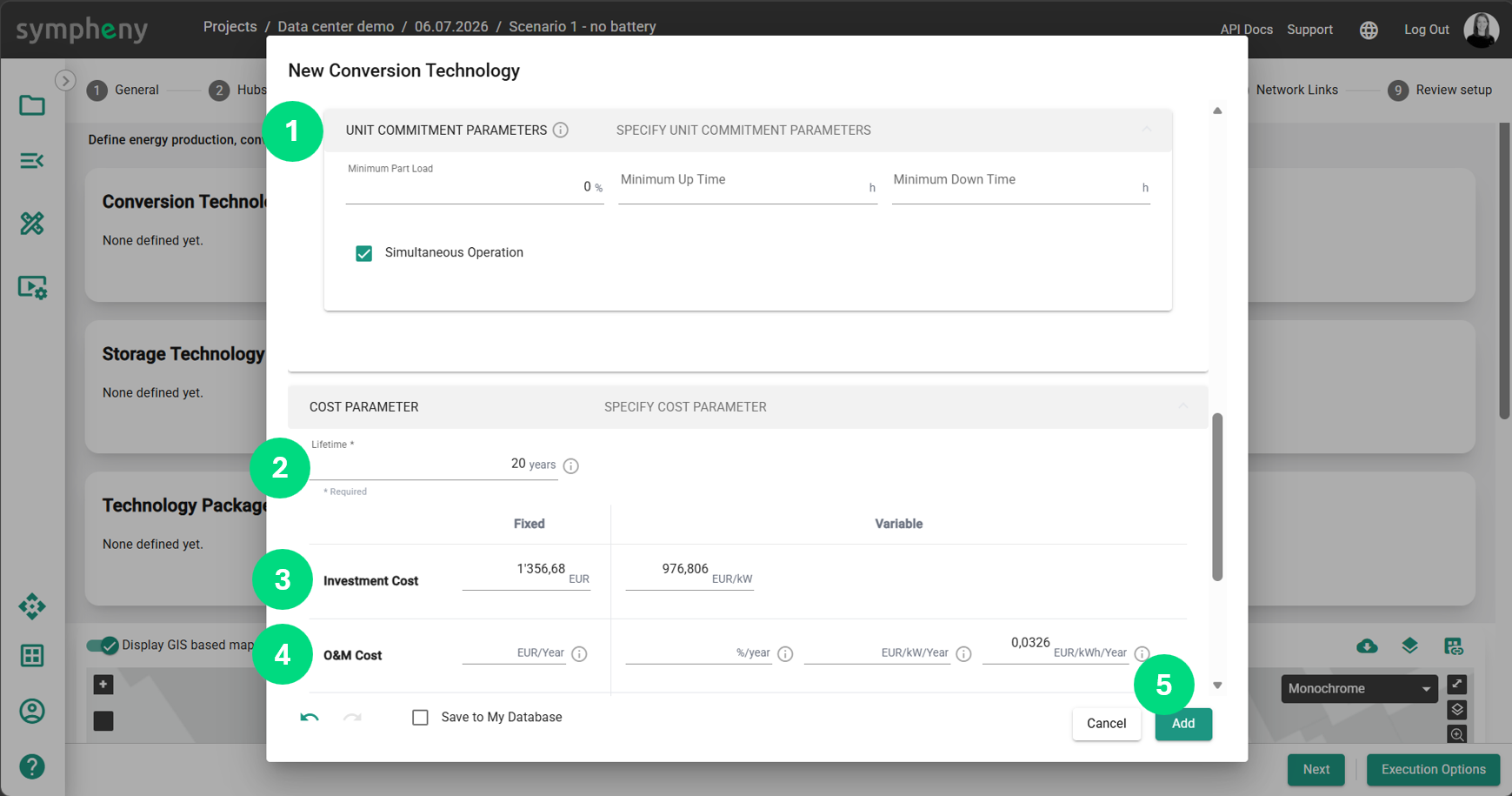Screen dimensions: 1512x796
Task: Open Support link
Action: [x=1309, y=30]
